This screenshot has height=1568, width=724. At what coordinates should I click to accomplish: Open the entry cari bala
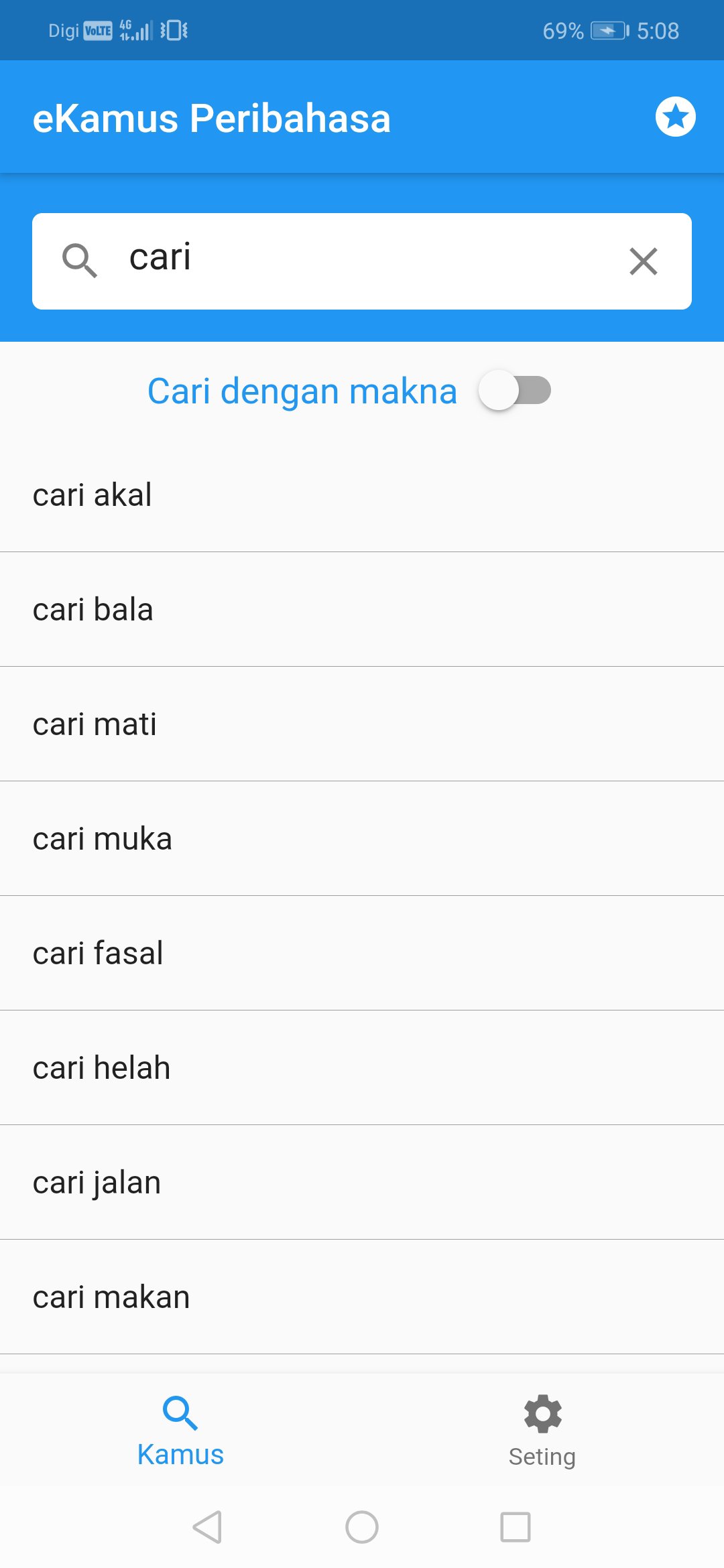pos(362,610)
